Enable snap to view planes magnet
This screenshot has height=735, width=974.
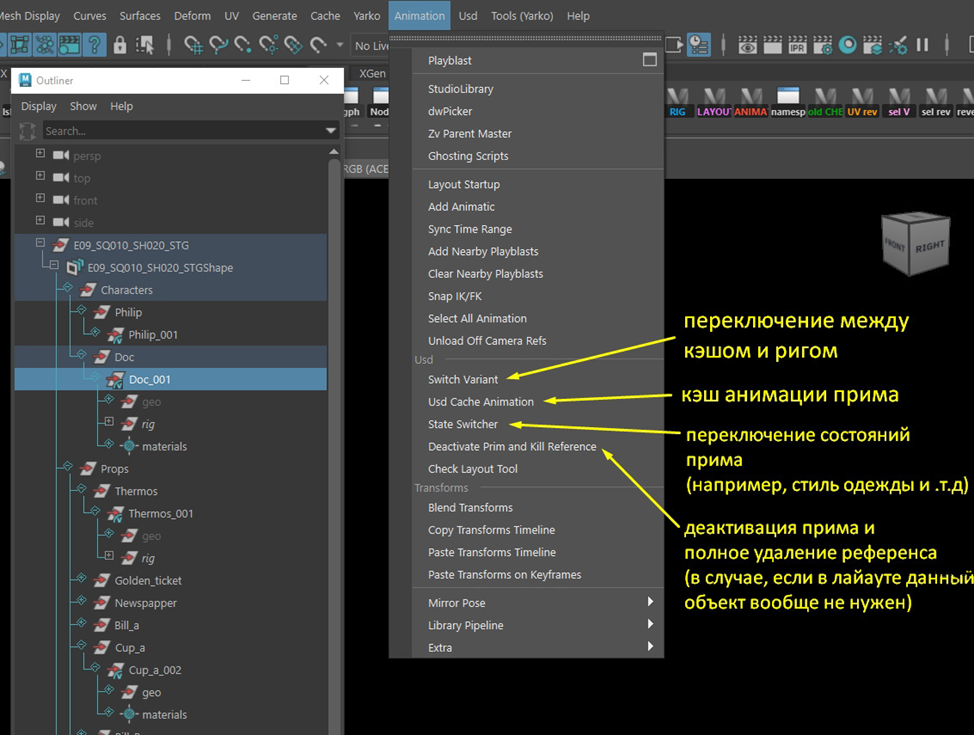pos(293,45)
